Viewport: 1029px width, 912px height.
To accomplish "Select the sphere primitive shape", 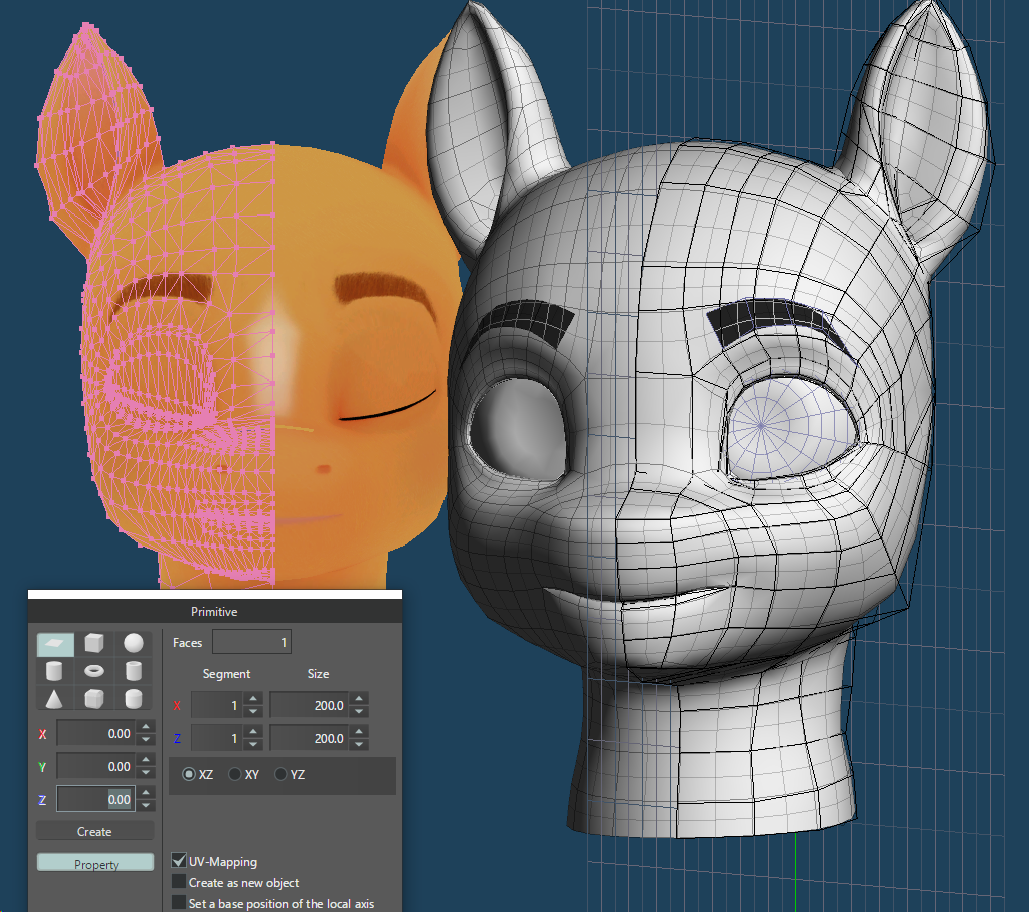I will [134, 644].
